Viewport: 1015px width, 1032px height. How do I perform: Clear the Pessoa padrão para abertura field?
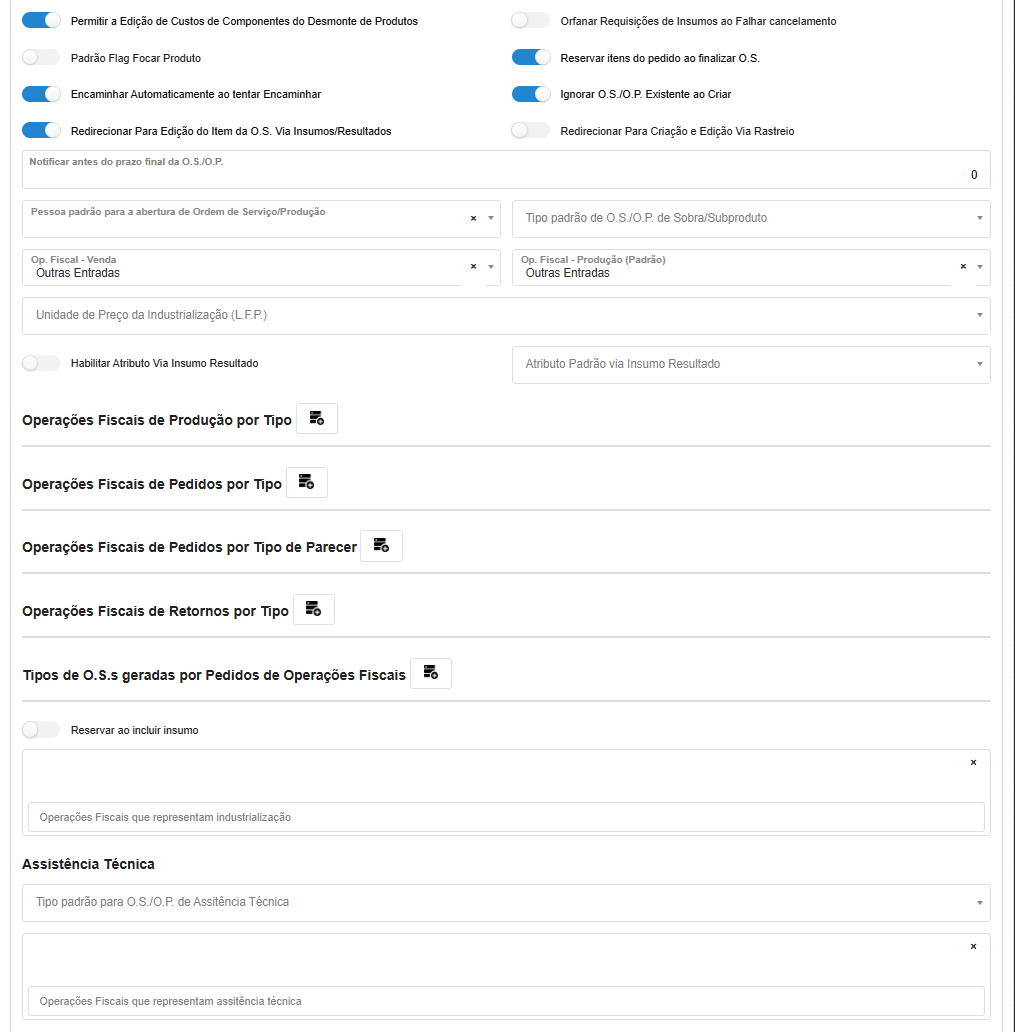(x=473, y=218)
